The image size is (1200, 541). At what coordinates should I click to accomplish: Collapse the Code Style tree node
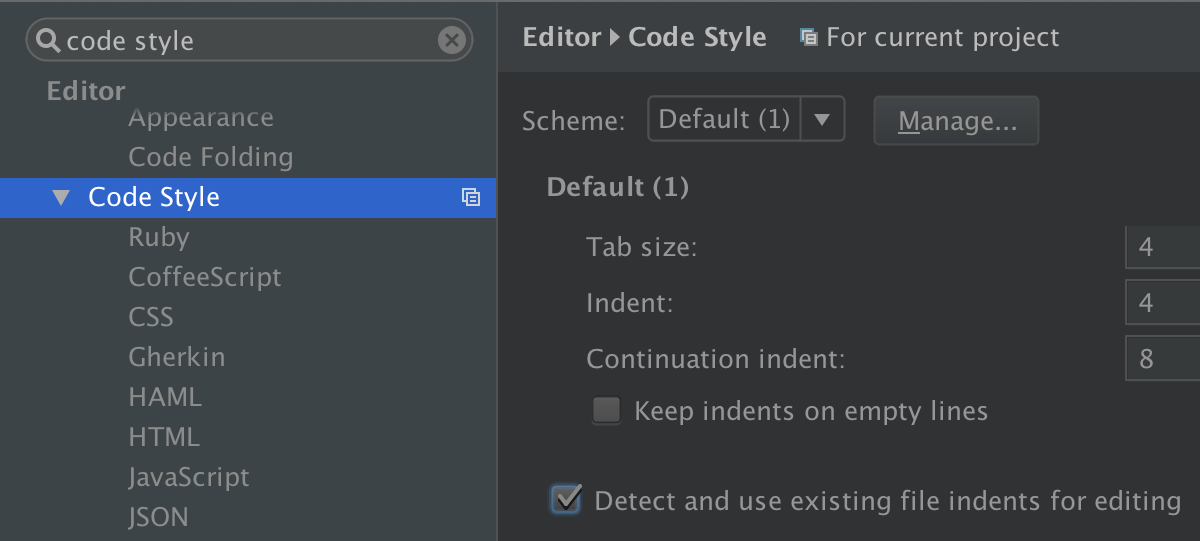(x=62, y=197)
